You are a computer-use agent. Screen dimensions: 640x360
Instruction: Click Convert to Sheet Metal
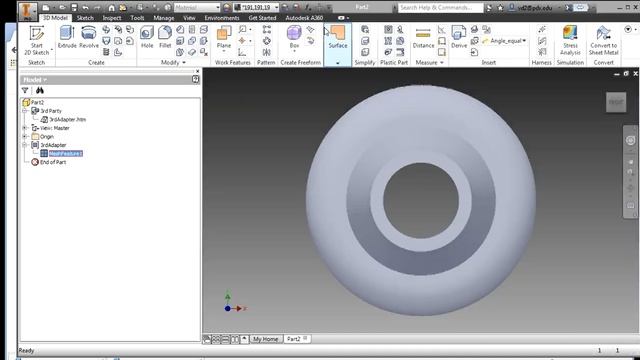click(x=603, y=40)
